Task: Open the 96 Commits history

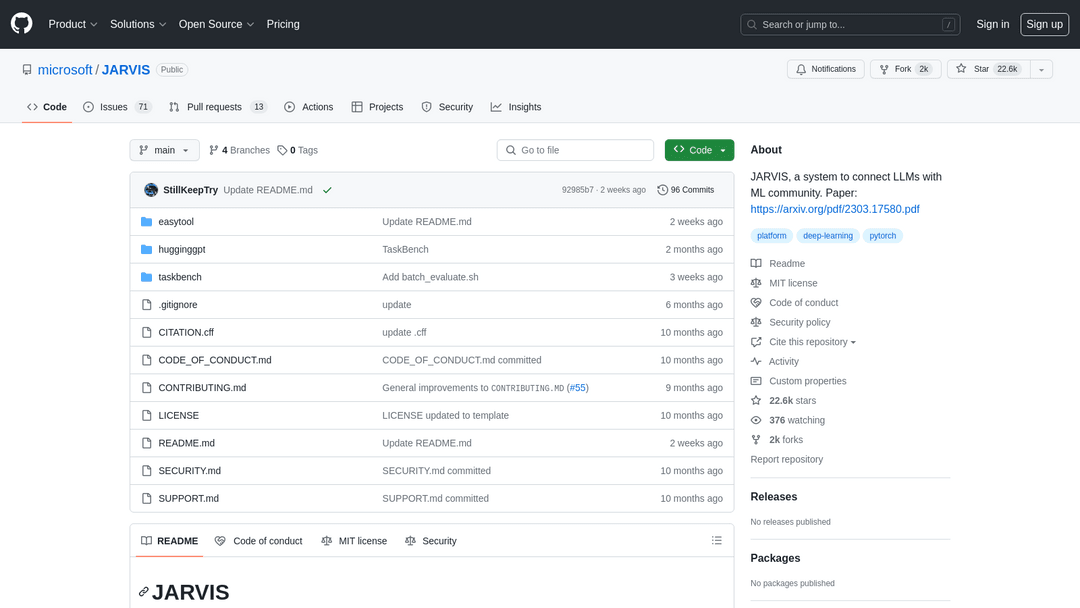Action: (x=685, y=190)
